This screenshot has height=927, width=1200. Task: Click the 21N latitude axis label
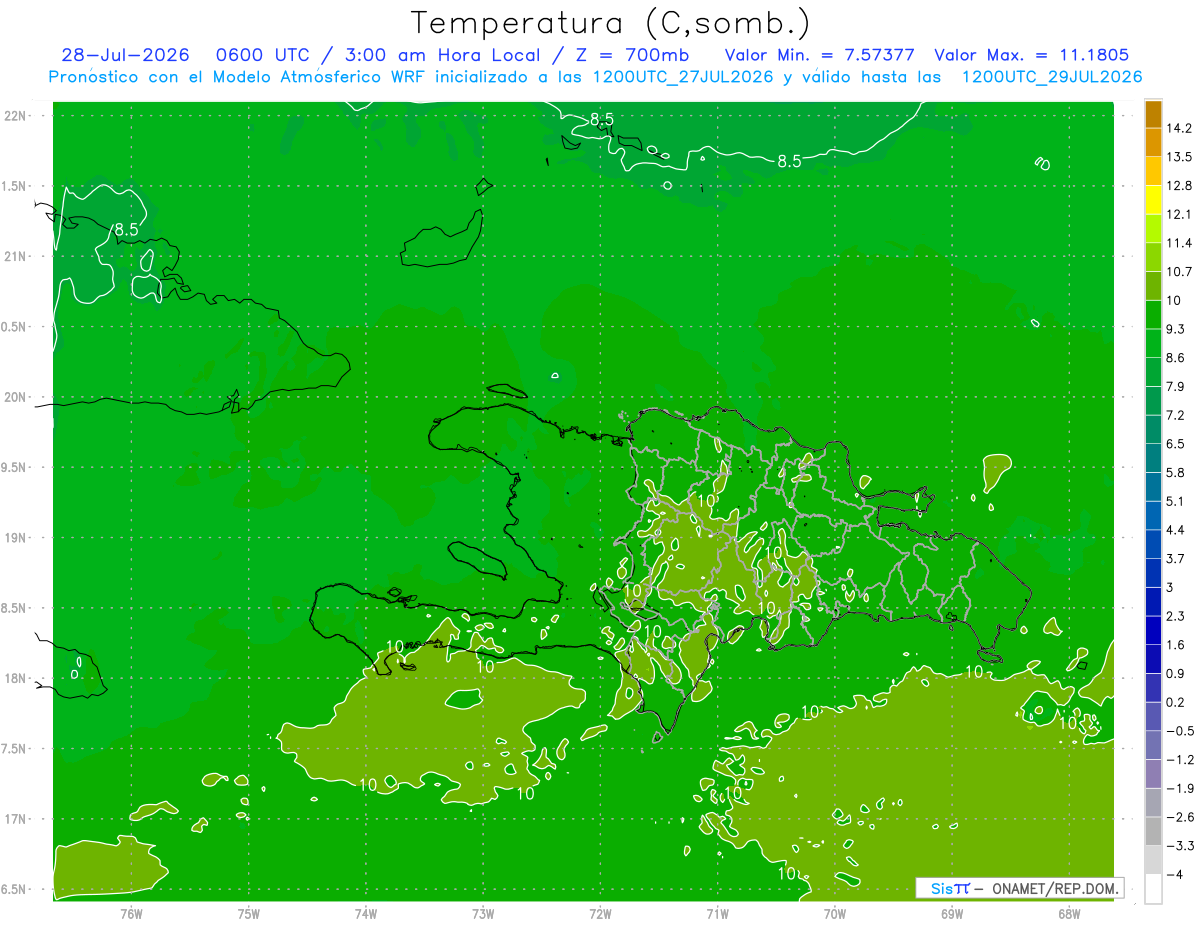pos(15,256)
